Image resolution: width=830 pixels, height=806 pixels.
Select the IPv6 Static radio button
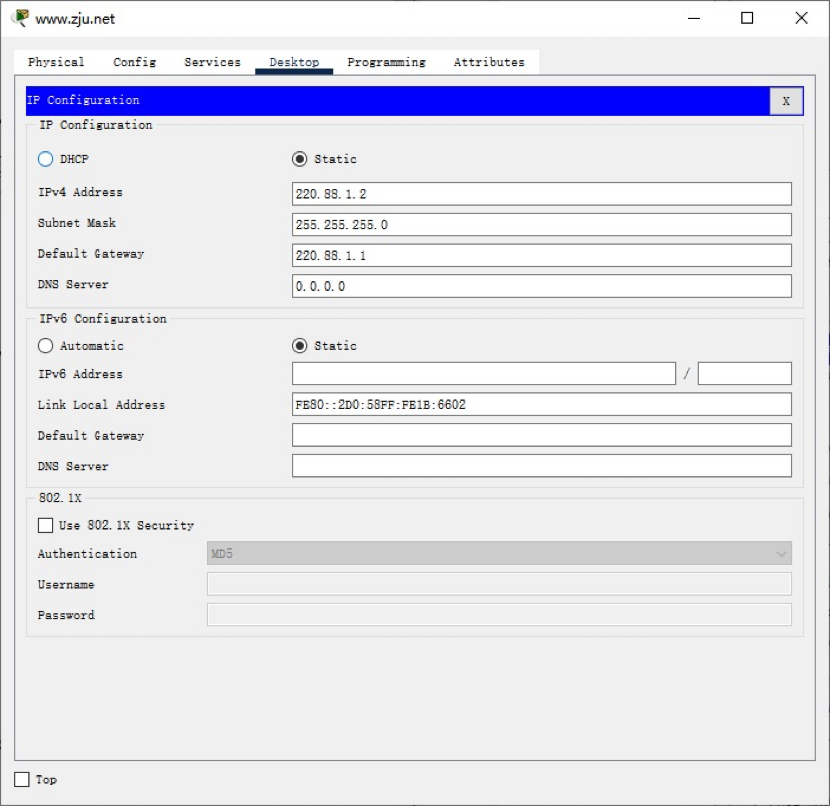click(299, 346)
